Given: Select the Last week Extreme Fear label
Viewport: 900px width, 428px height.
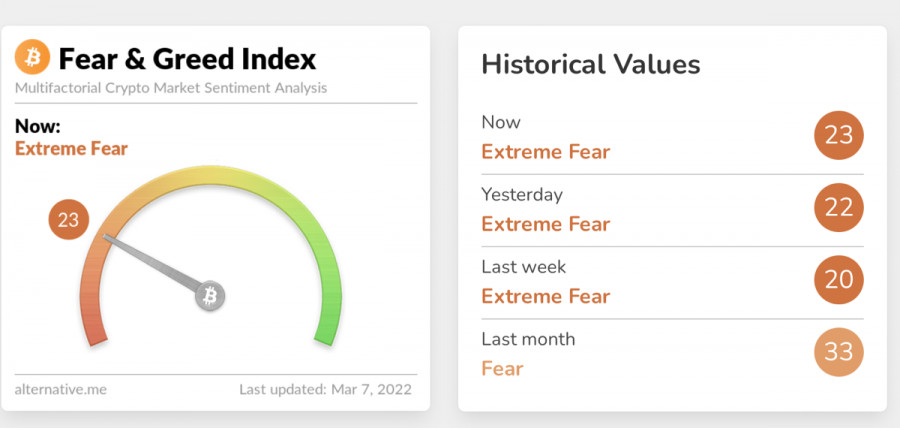Looking at the screenshot, I should tap(545, 296).
